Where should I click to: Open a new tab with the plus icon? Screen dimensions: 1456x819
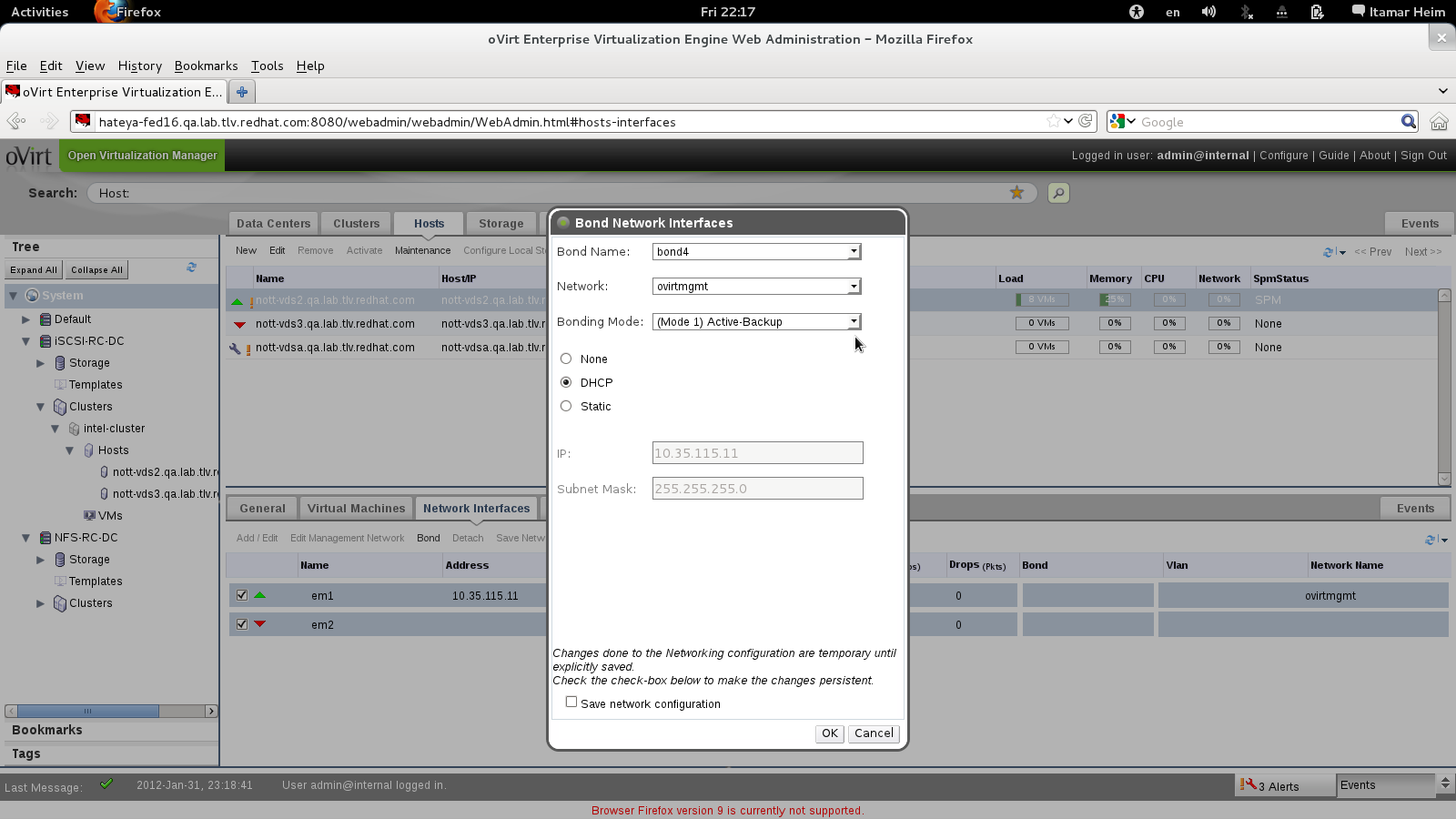click(242, 92)
